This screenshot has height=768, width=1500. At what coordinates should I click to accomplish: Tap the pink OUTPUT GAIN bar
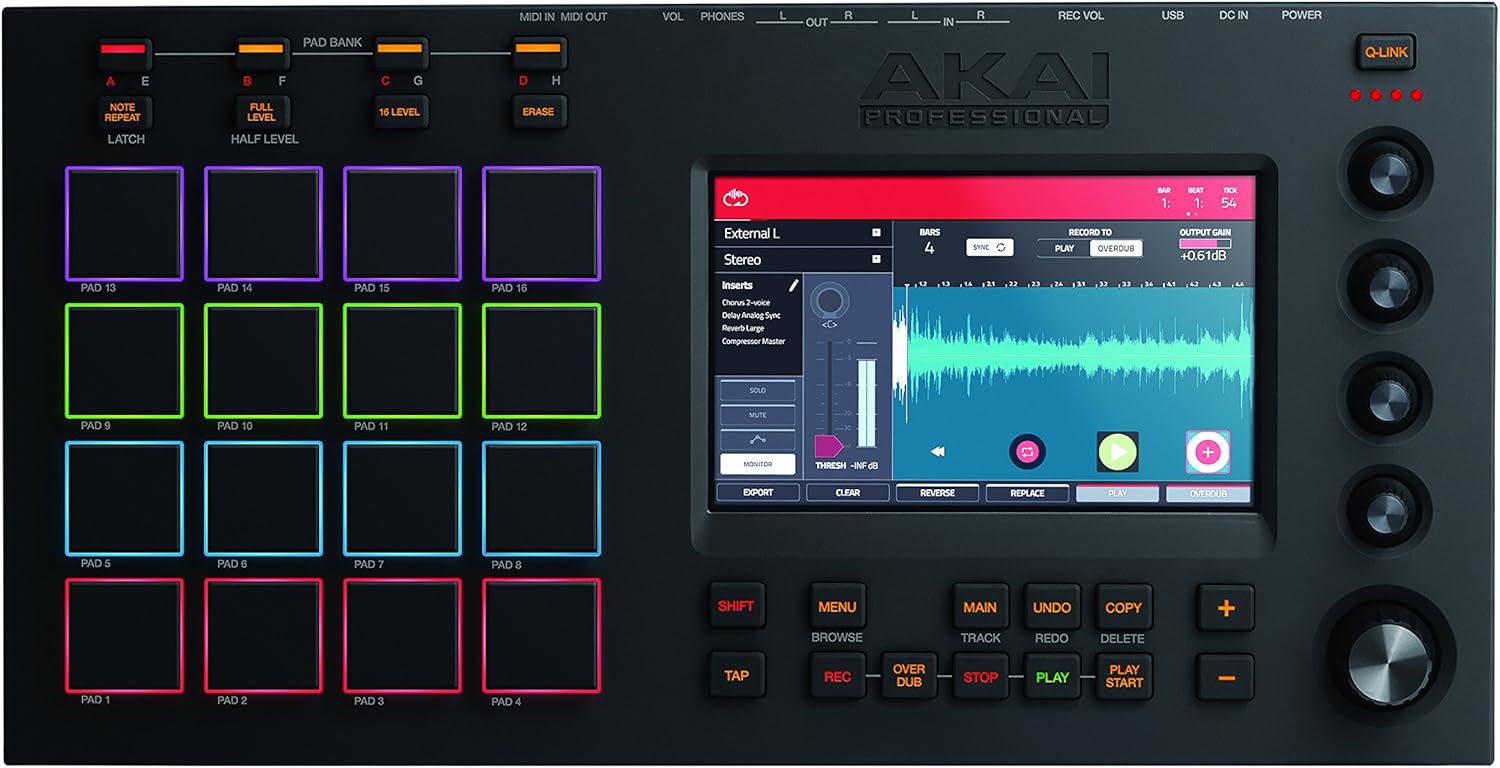(1205, 243)
